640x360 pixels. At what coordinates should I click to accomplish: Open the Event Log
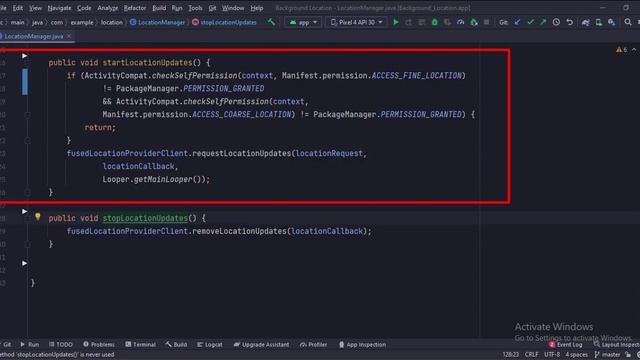(x=566, y=344)
